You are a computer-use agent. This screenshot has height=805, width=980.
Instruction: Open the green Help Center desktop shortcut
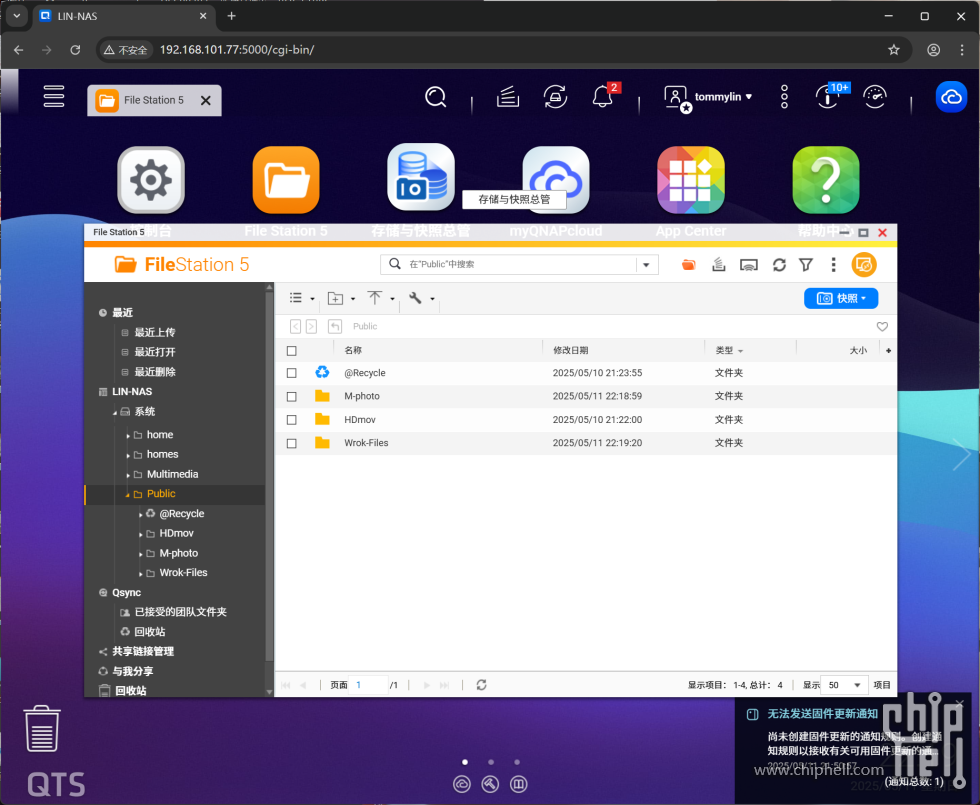(x=826, y=180)
